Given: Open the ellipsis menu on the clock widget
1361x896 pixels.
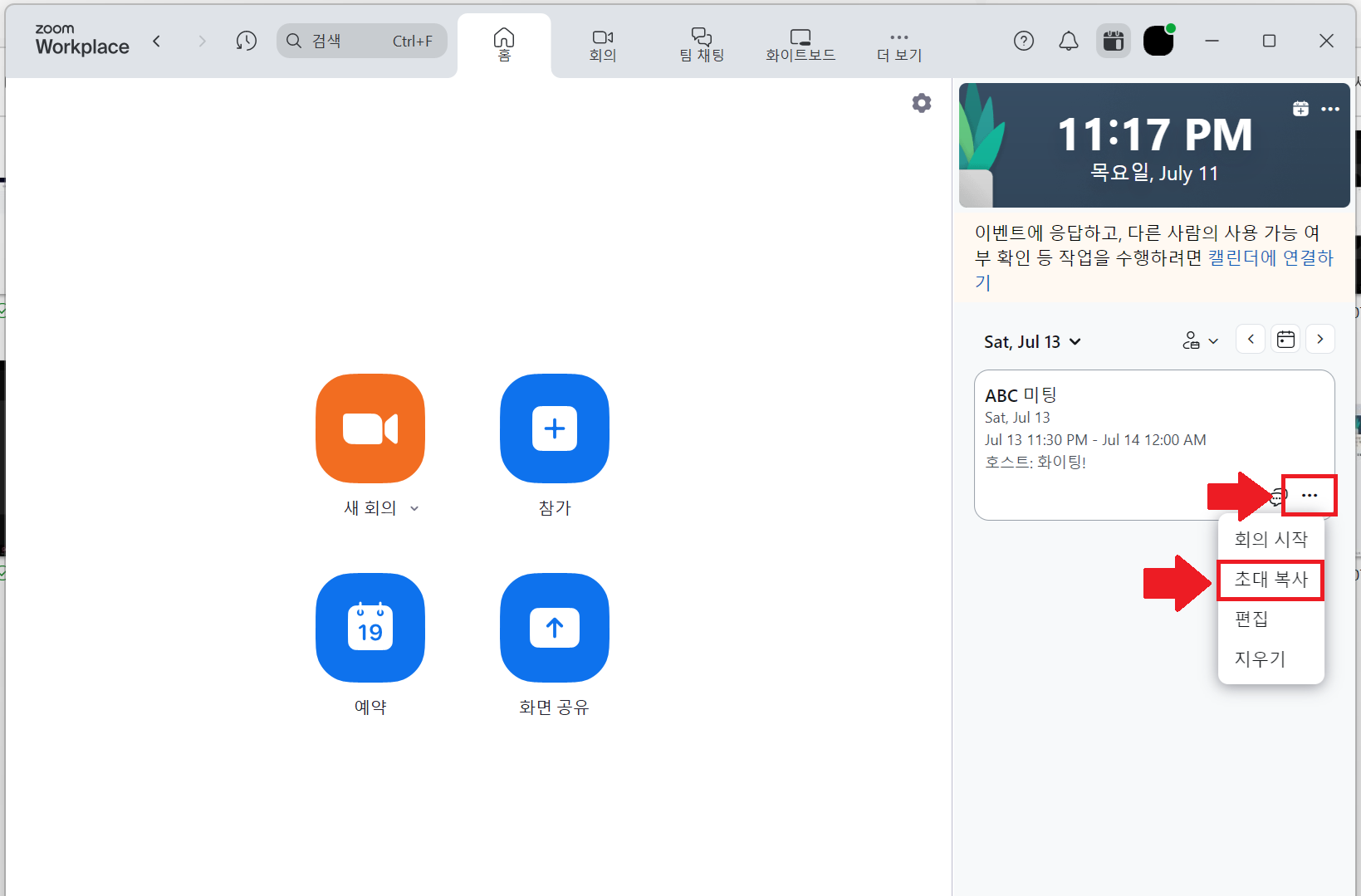Looking at the screenshot, I should pyautogui.click(x=1330, y=108).
